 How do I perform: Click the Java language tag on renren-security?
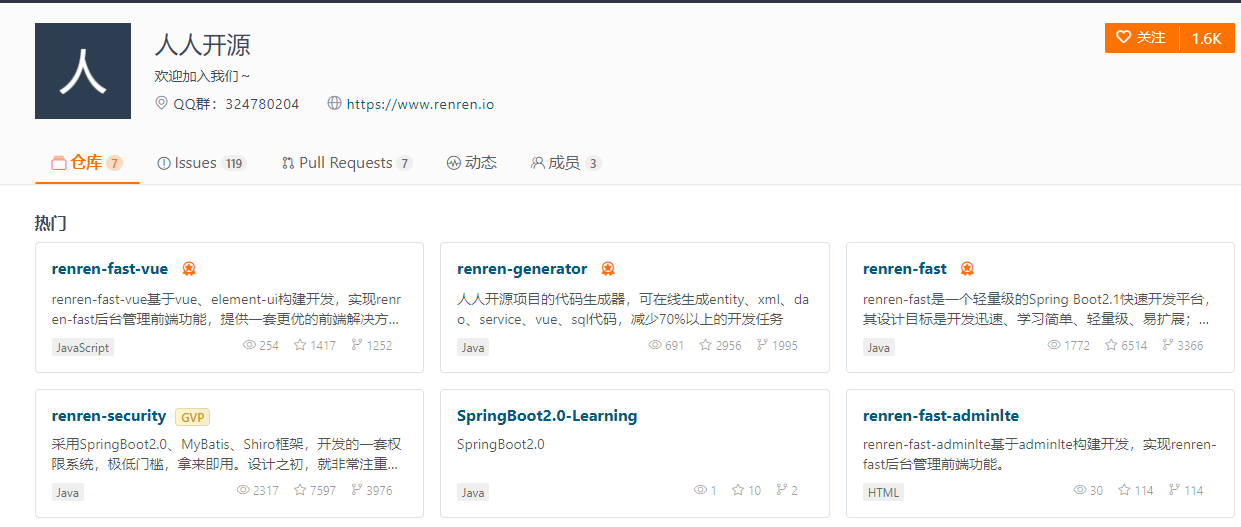[x=68, y=492]
